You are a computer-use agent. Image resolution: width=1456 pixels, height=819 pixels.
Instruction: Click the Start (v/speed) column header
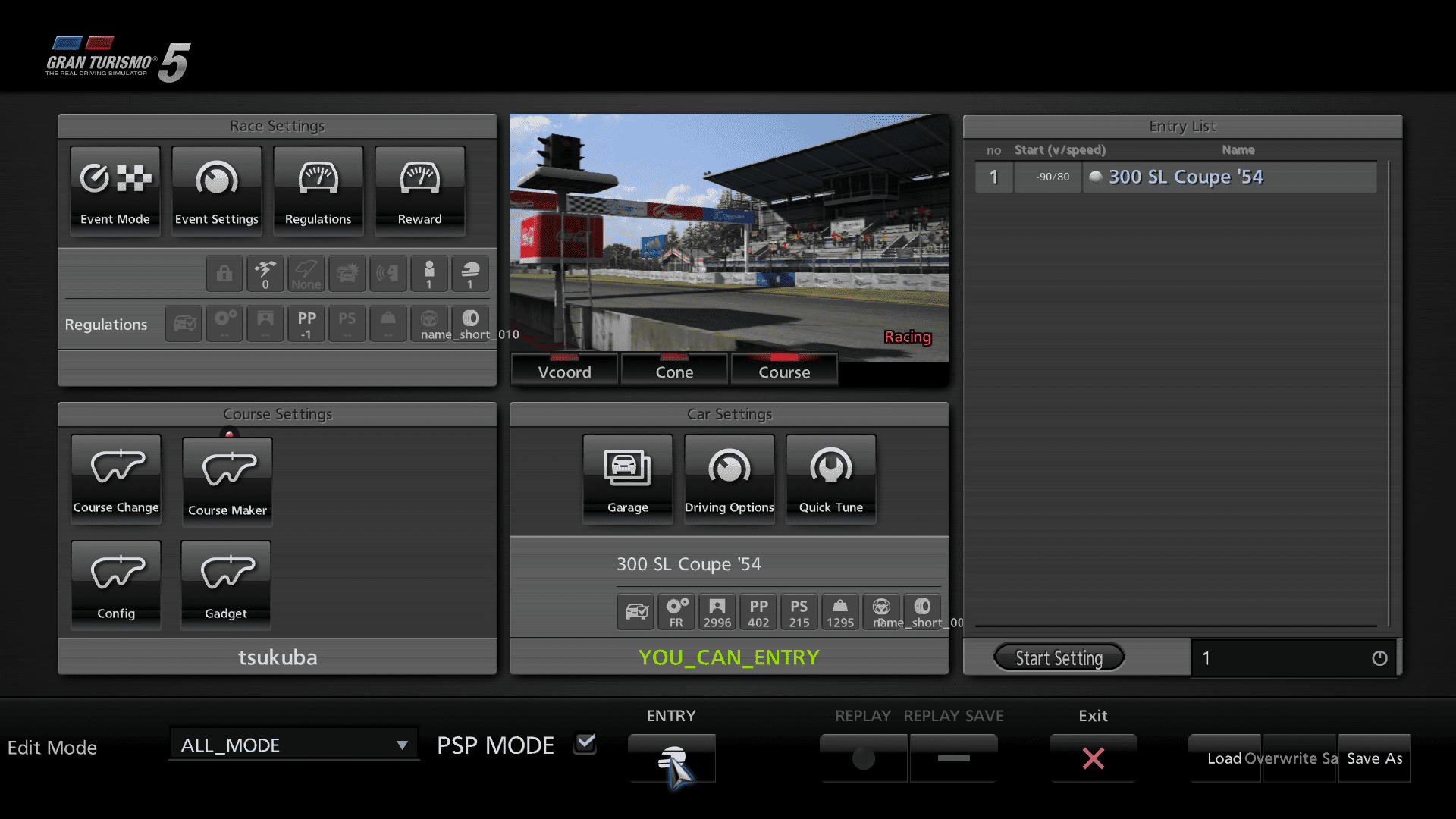click(x=1060, y=150)
